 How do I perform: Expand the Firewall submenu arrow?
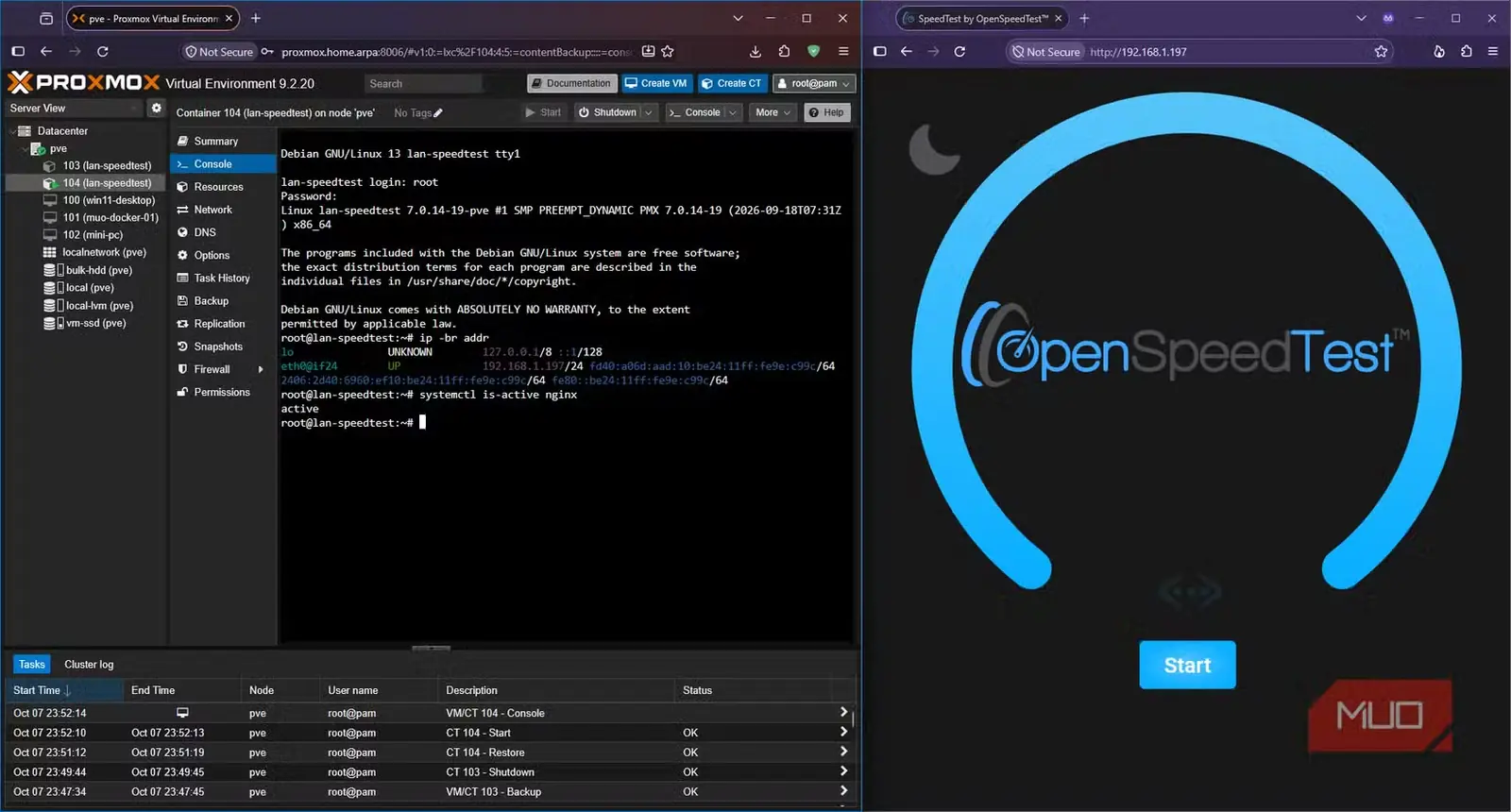pyautogui.click(x=261, y=369)
